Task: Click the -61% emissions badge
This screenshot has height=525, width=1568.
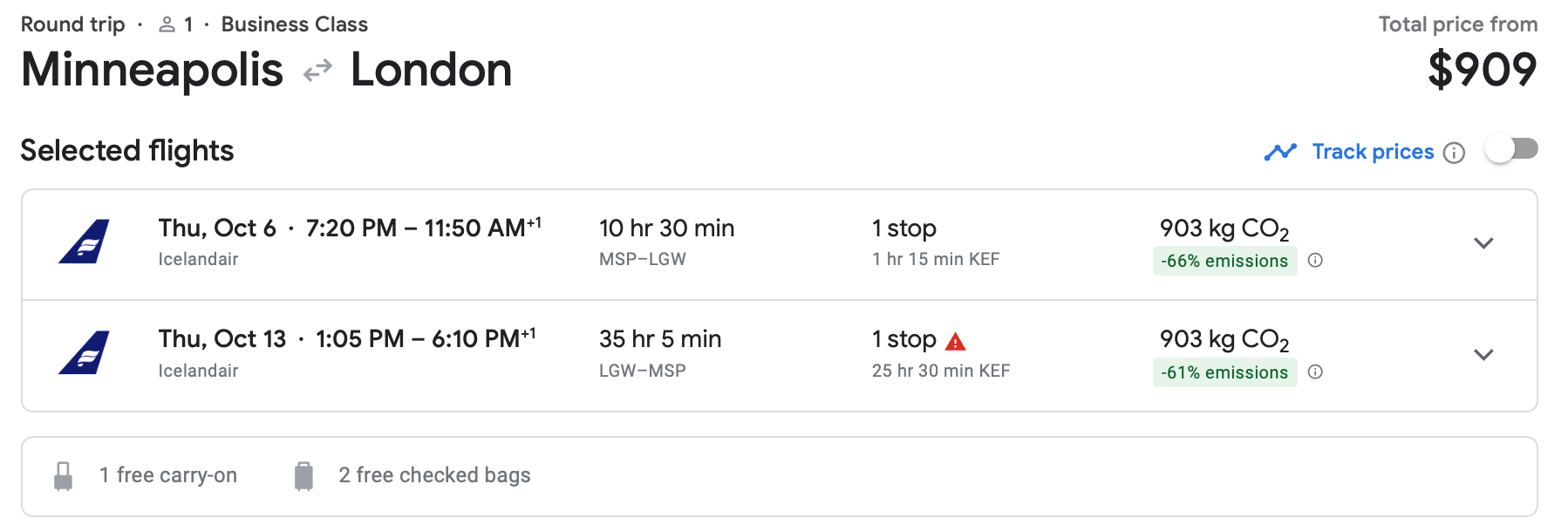Action: coord(1224,372)
